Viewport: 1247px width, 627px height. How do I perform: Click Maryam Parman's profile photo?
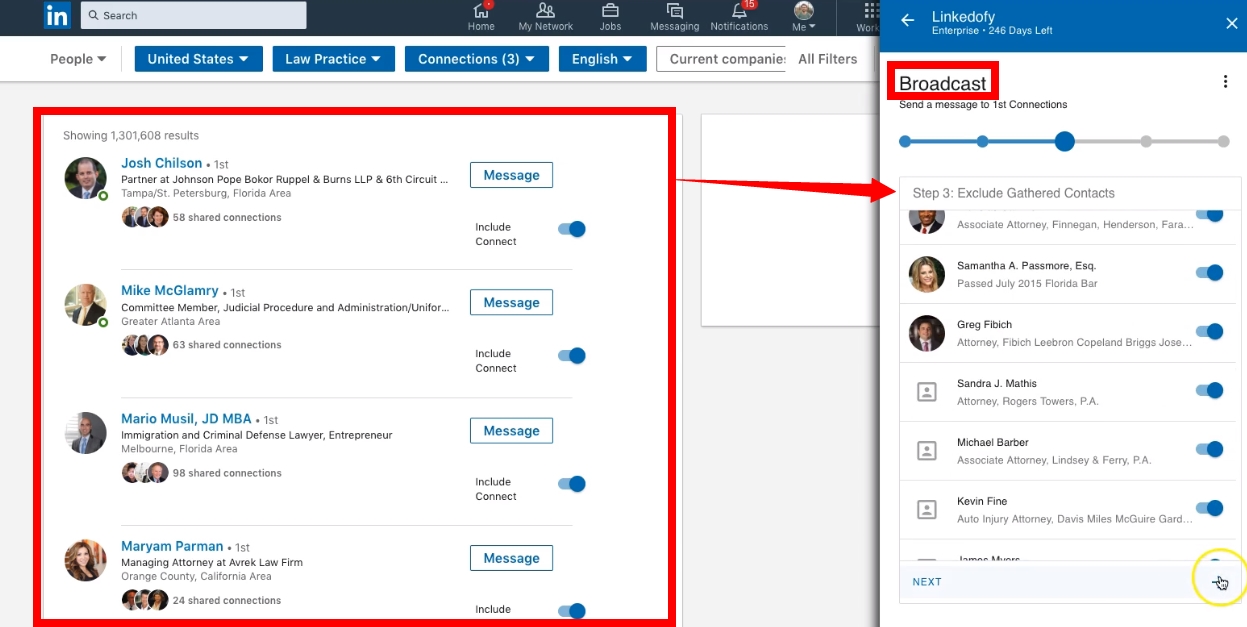(85, 560)
